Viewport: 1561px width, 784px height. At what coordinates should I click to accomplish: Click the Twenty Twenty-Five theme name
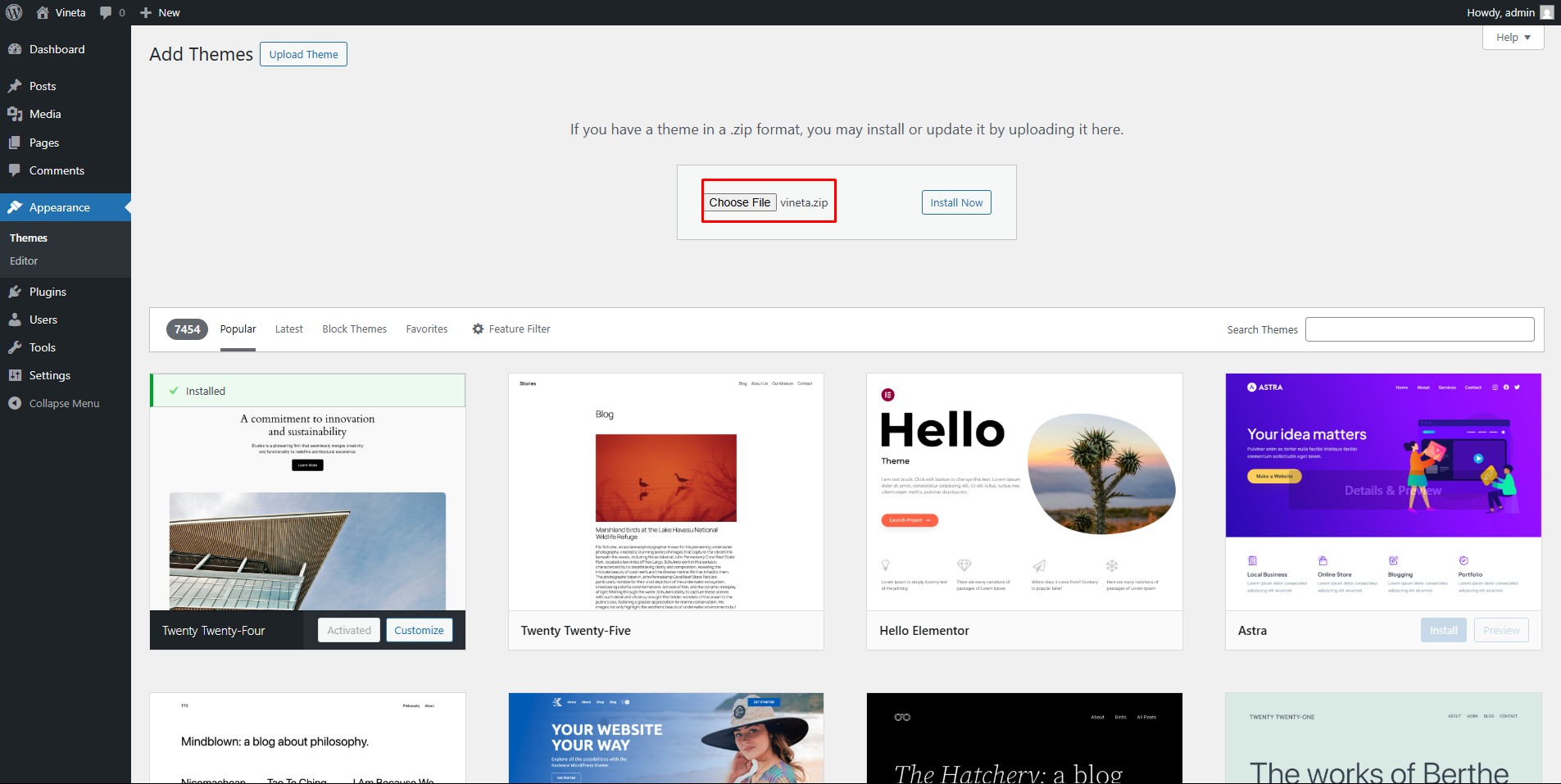(x=576, y=631)
